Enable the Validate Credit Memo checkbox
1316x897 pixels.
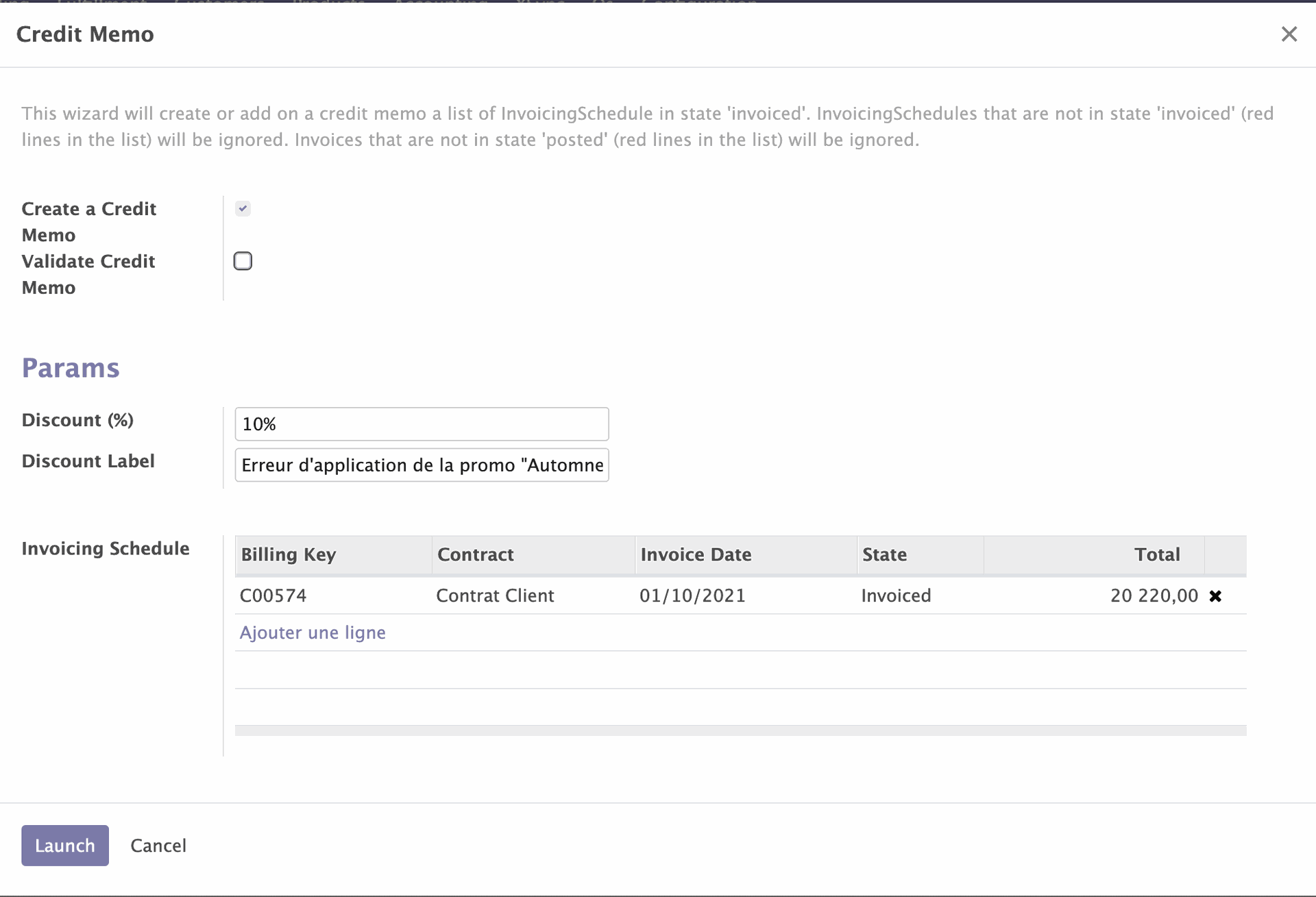point(243,261)
